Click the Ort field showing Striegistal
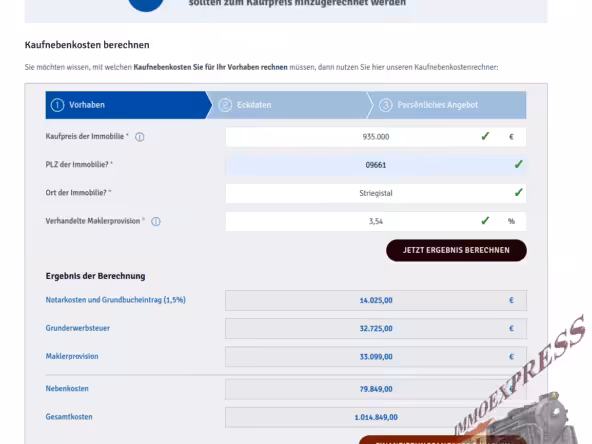 (x=376, y=193)
